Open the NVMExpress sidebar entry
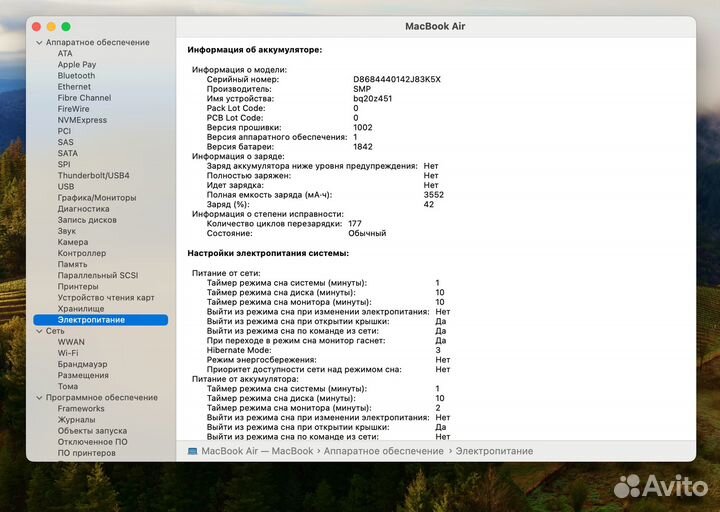 pos(82,120)
